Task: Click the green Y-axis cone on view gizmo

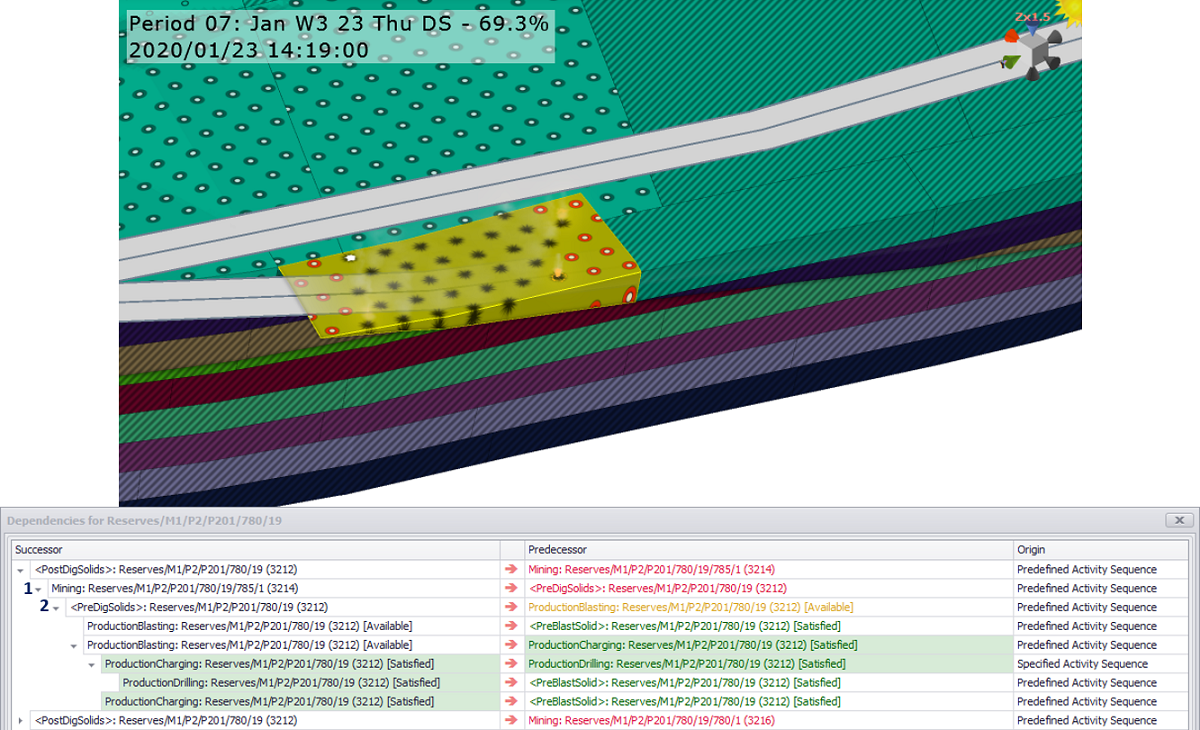Action: pos(1012,62)
